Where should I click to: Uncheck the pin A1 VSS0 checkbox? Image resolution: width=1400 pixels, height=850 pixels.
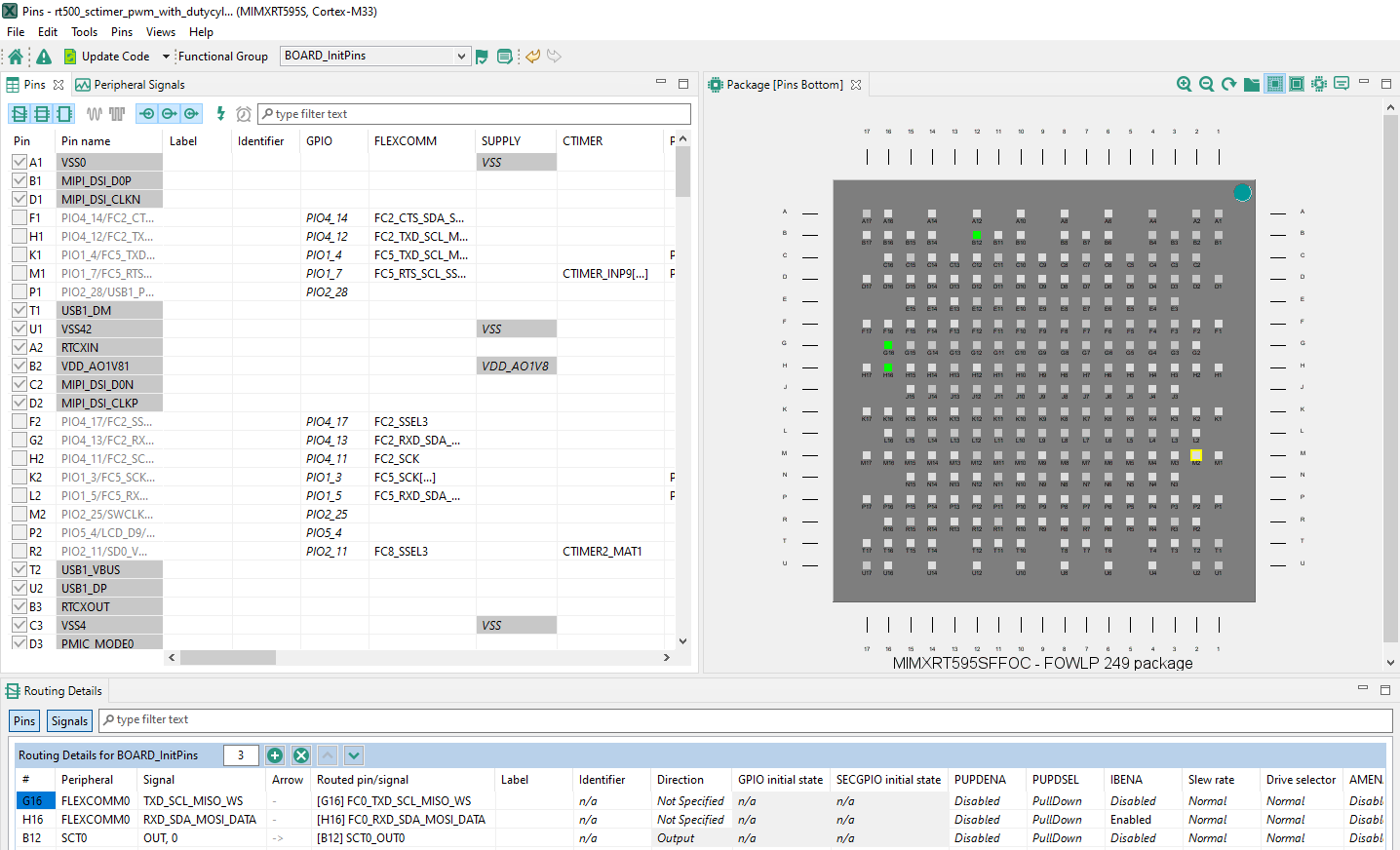pyautogui.click(x=19, y=162)
